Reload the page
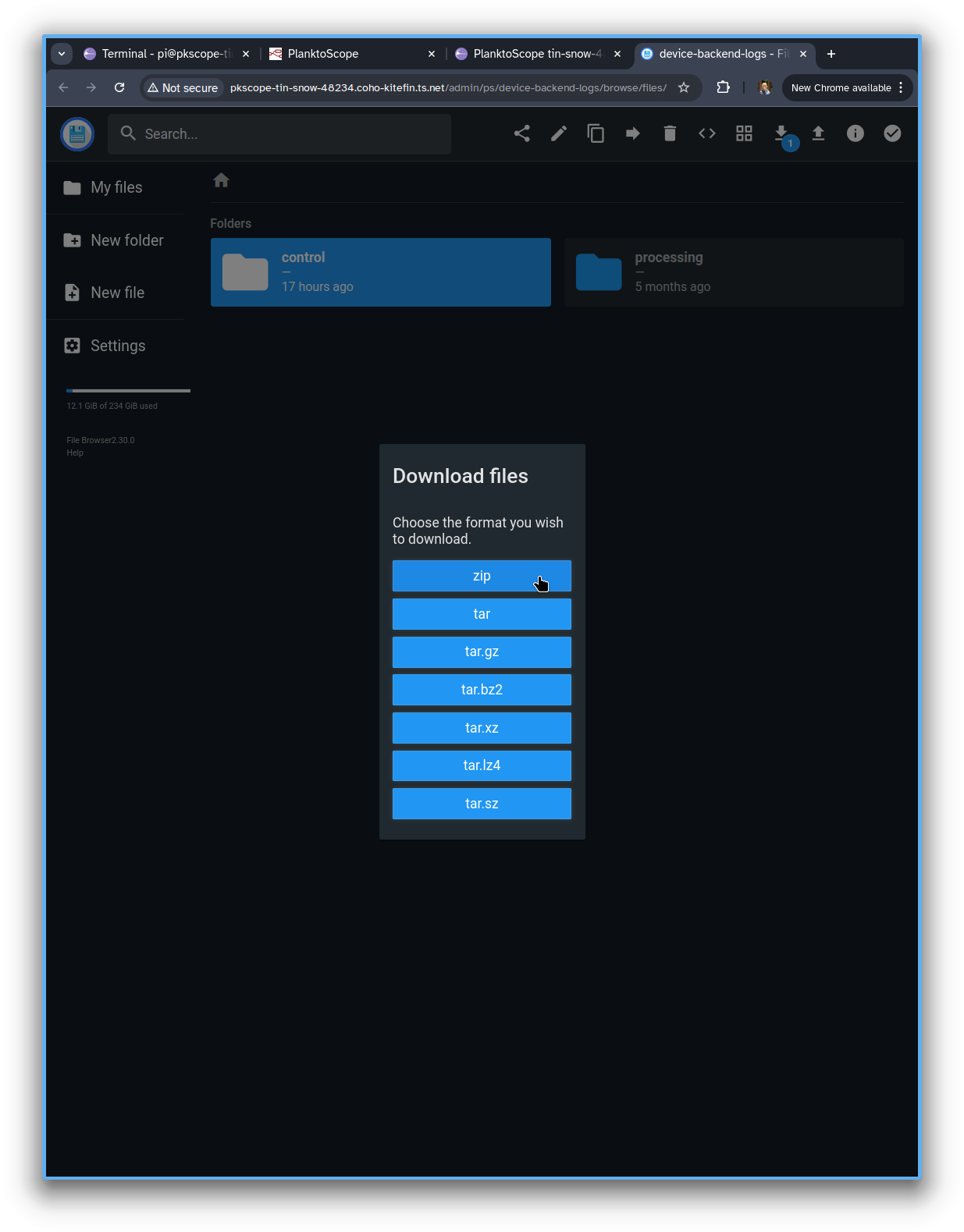 coord(119,87)
